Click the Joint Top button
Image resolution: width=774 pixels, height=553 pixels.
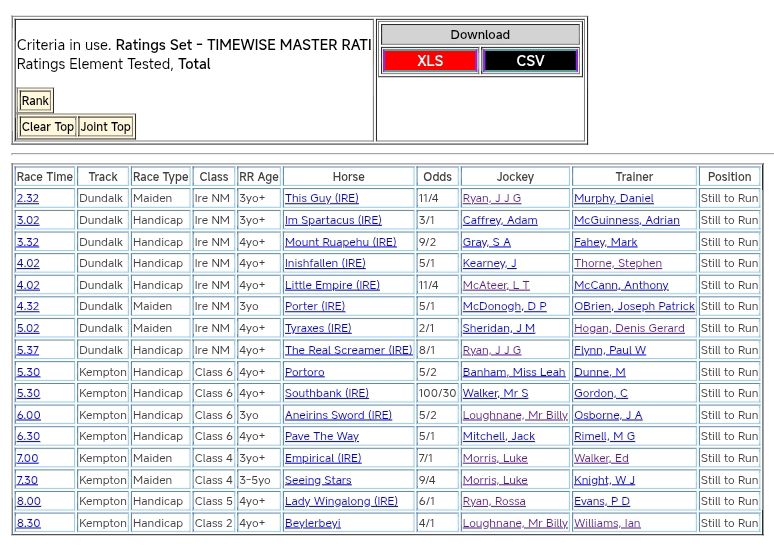(106, 127)
